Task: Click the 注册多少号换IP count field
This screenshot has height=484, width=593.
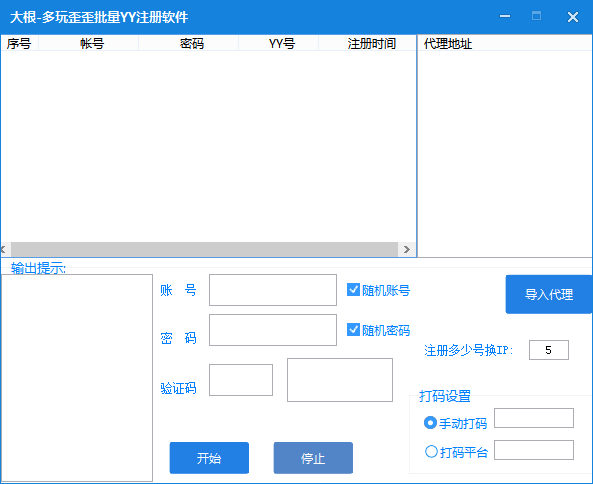Action: (x=549, y=350)
